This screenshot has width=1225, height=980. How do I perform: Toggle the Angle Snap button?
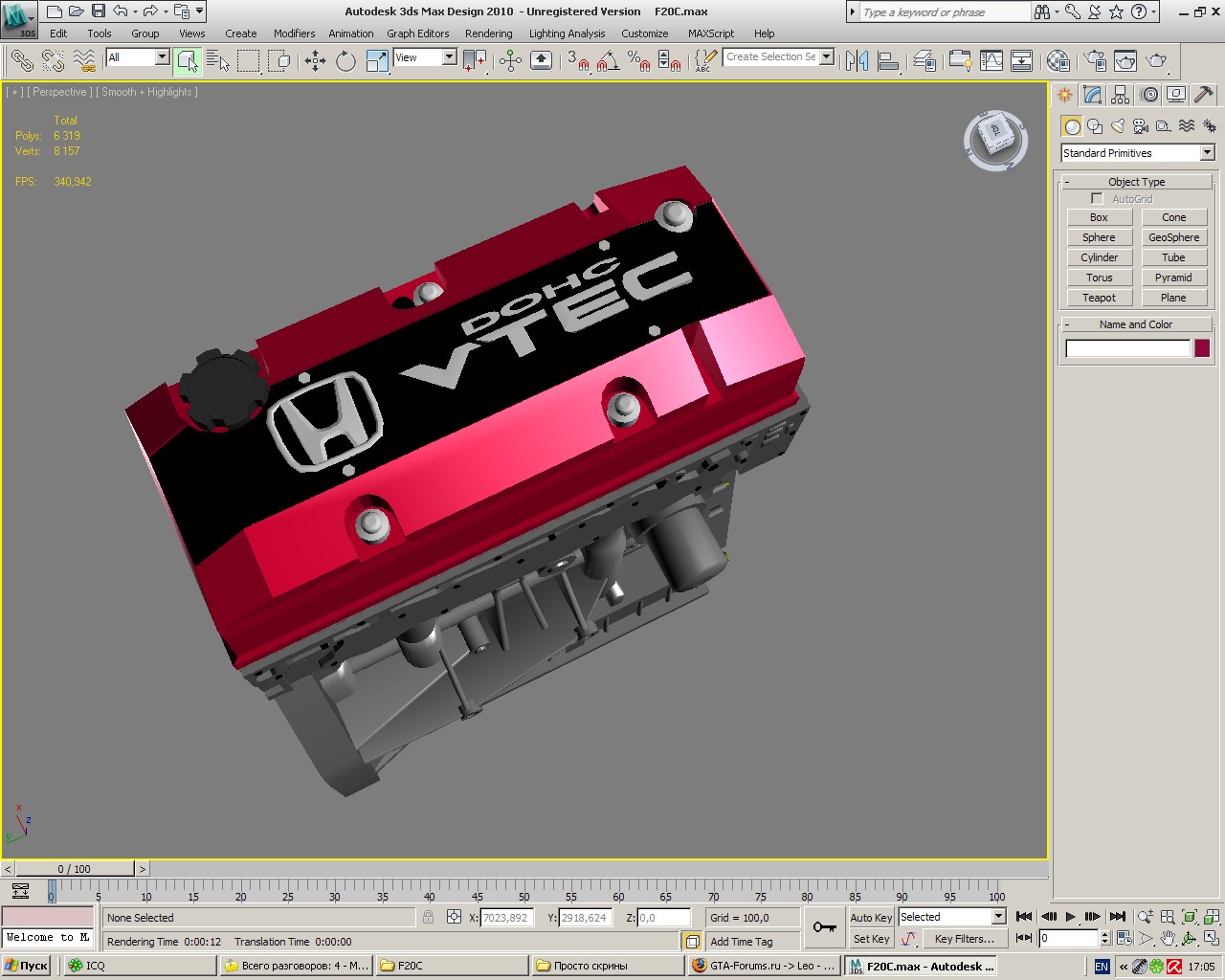tap(609, 61)
